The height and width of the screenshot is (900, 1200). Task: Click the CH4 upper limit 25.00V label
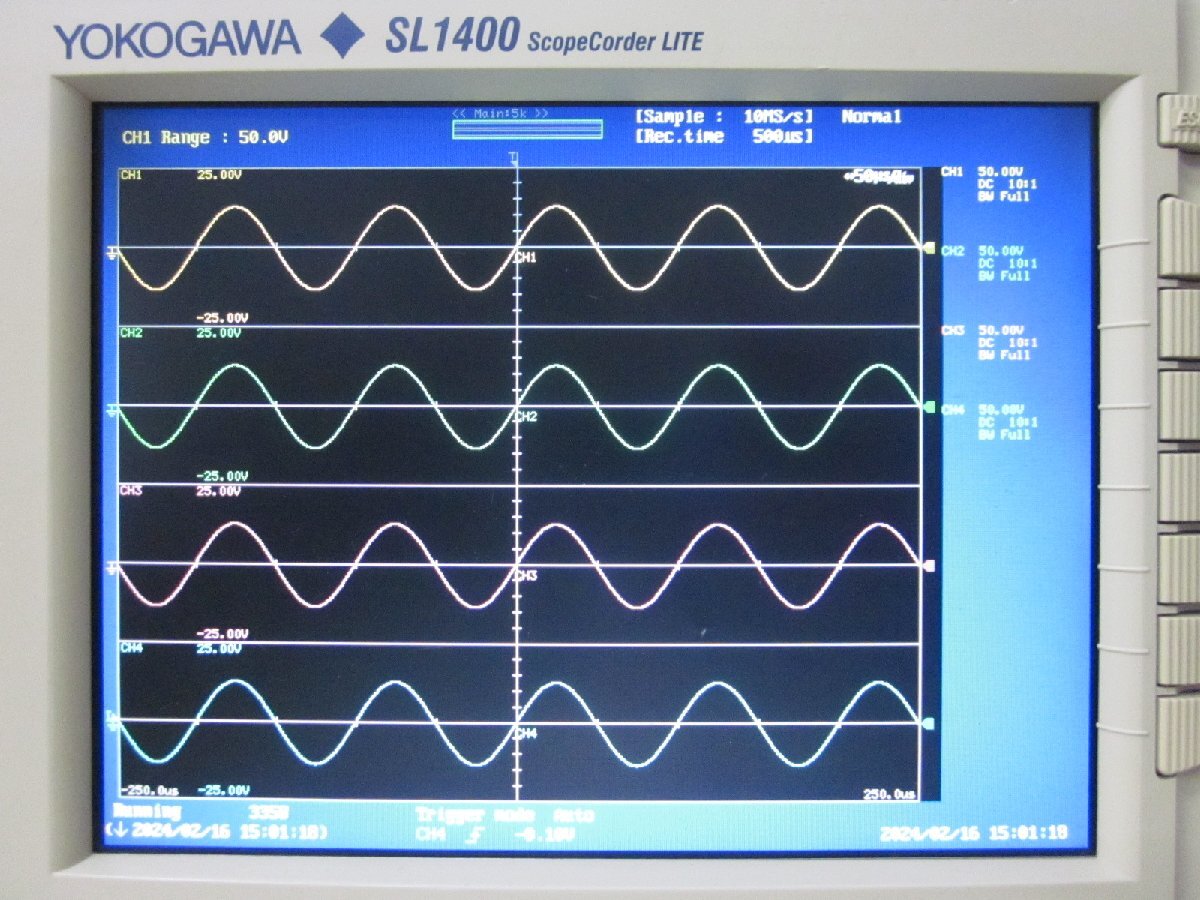(219, 649)
